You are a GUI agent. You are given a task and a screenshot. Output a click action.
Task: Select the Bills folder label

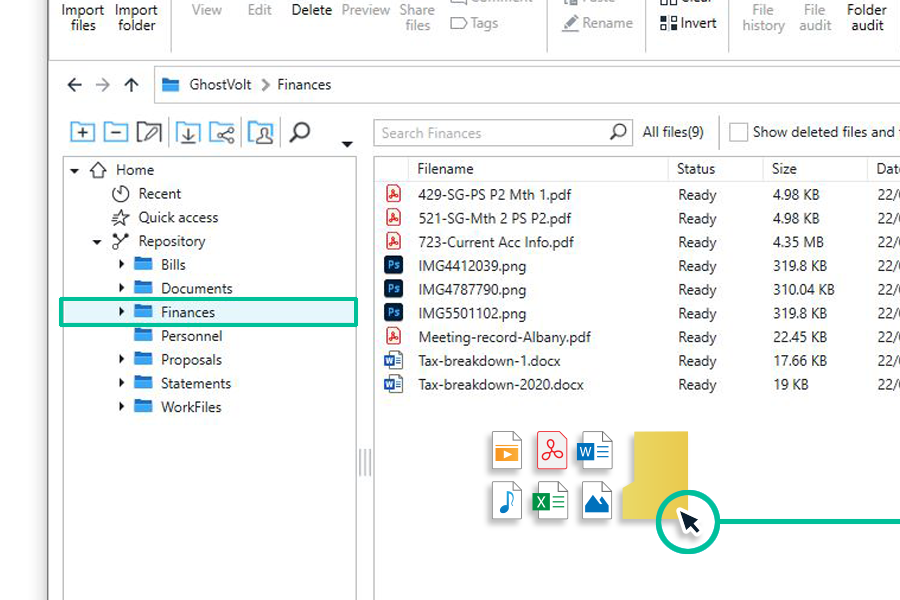tap(173, 265)
